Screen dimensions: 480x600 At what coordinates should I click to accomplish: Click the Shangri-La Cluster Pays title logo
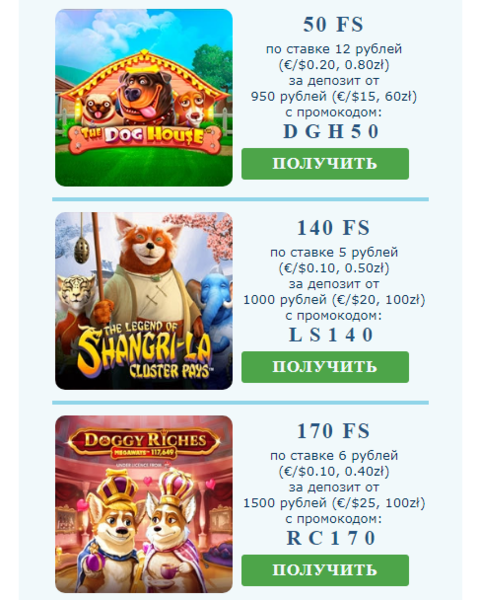[145, 351]
